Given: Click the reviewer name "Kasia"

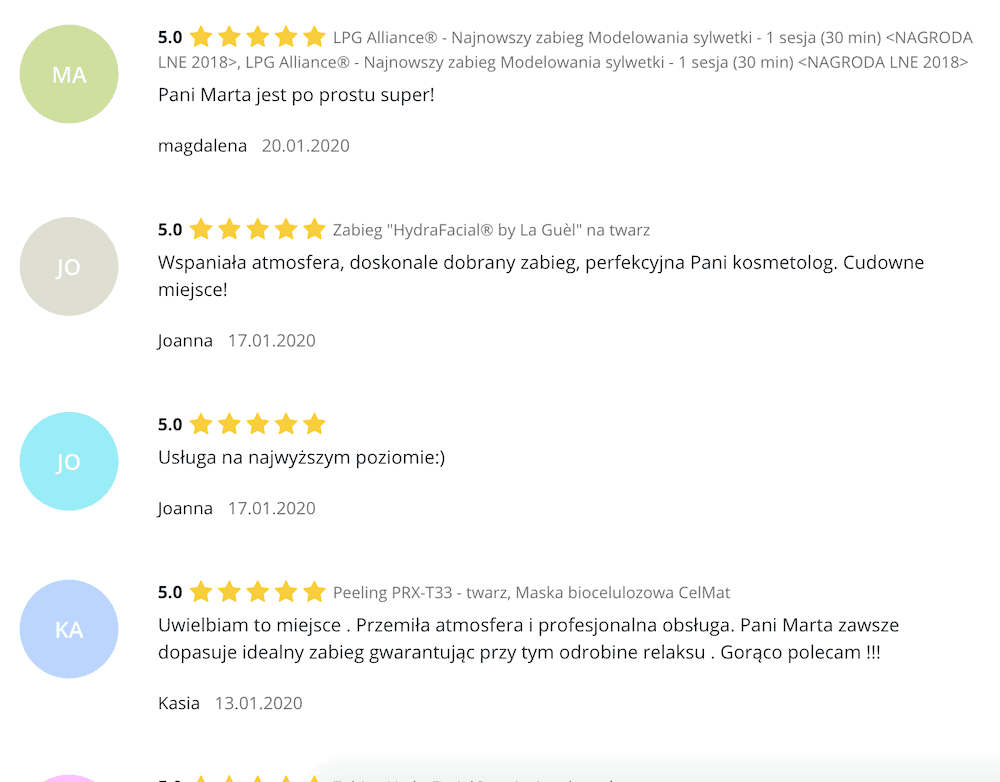Looking at the screenshot, I should click(179, 703).
